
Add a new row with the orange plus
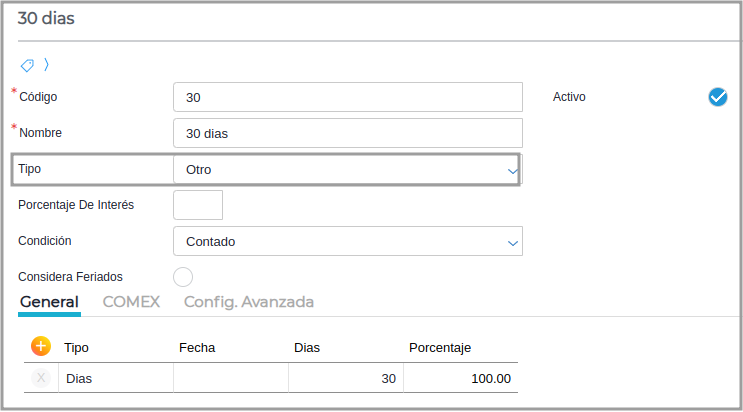(x=41, y=346)
